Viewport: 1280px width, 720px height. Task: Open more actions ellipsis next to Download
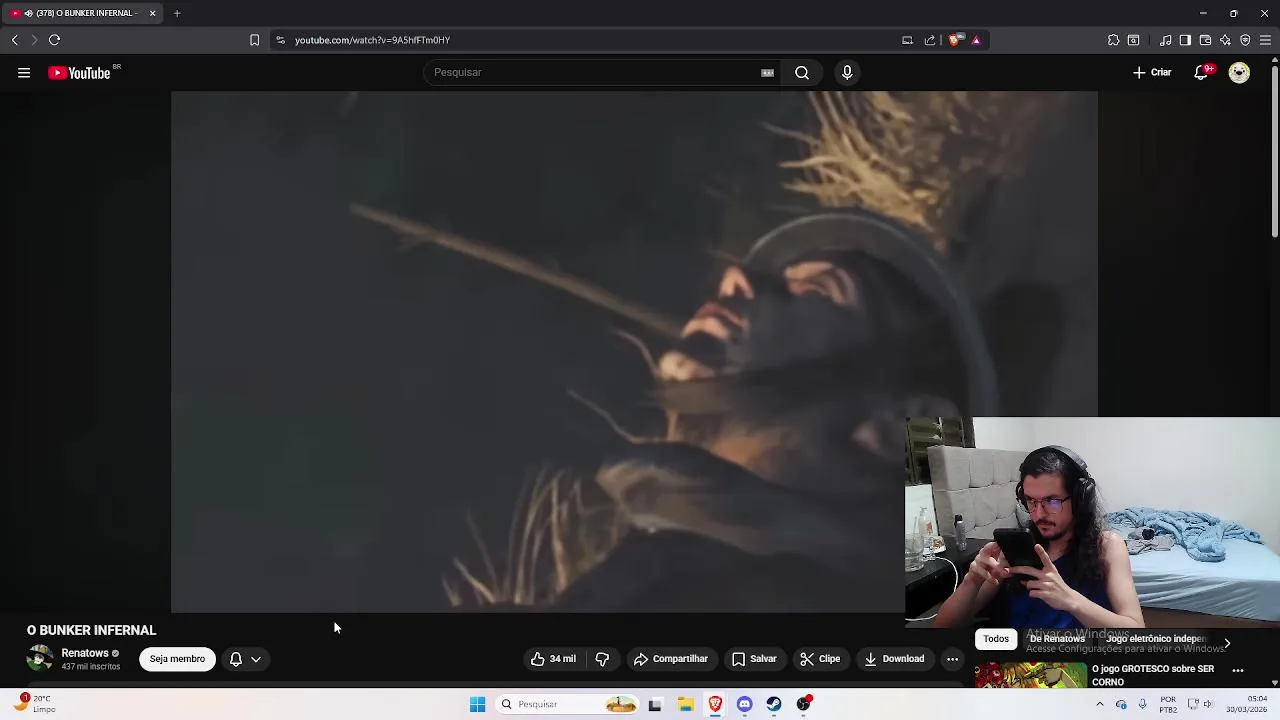tap(952, 659)
